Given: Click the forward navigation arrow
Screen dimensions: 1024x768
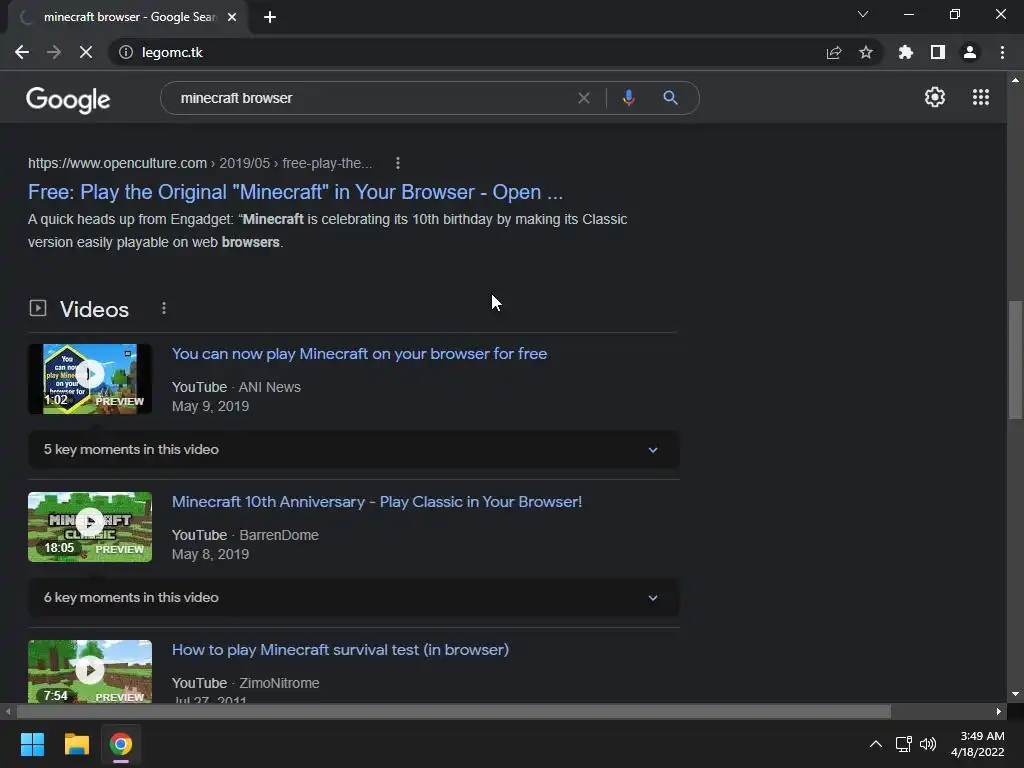Looking at the screenshot, I should tap(54, 52).
